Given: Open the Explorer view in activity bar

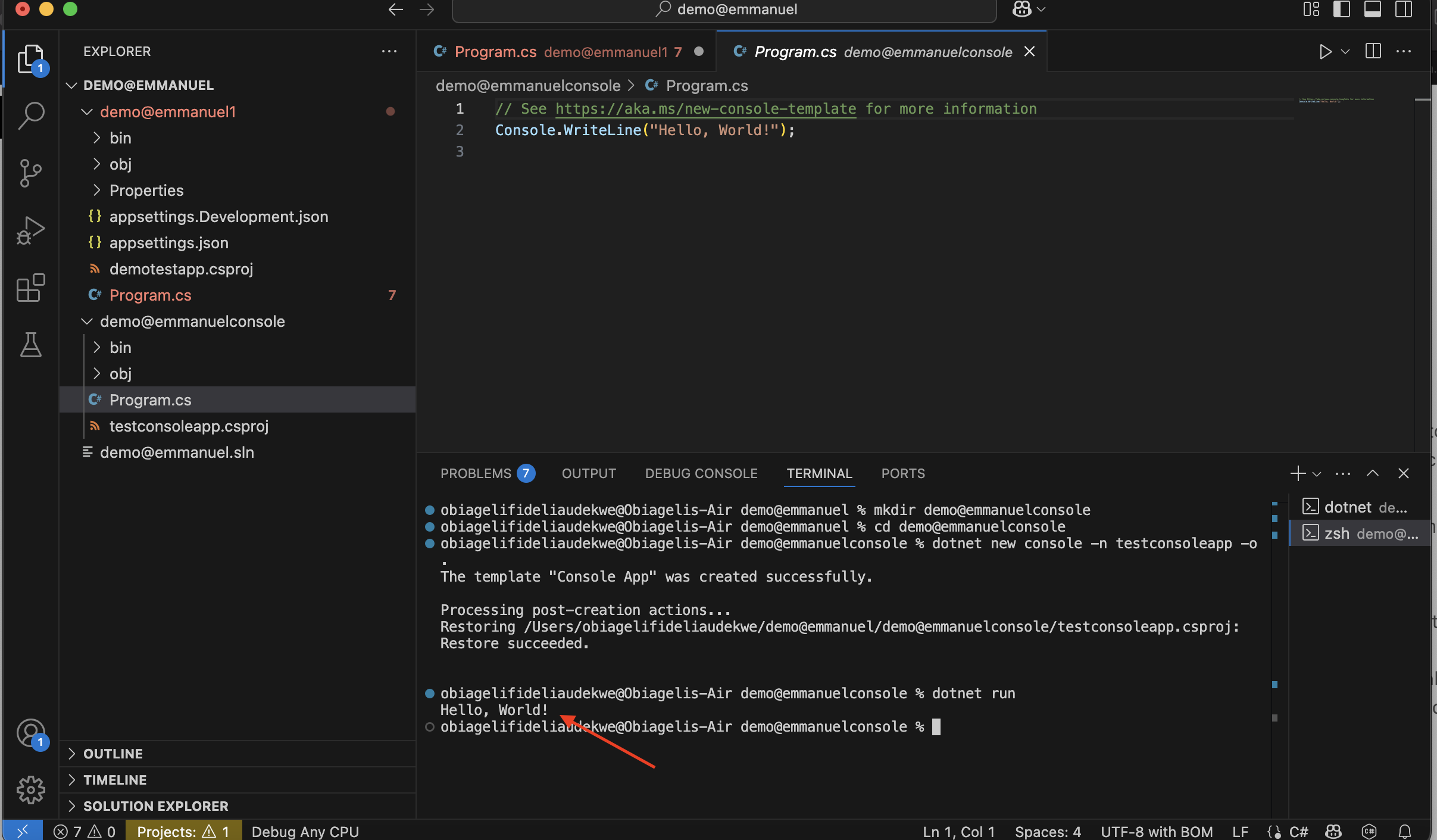Looking at the screenshot, I should click(31, 59).
